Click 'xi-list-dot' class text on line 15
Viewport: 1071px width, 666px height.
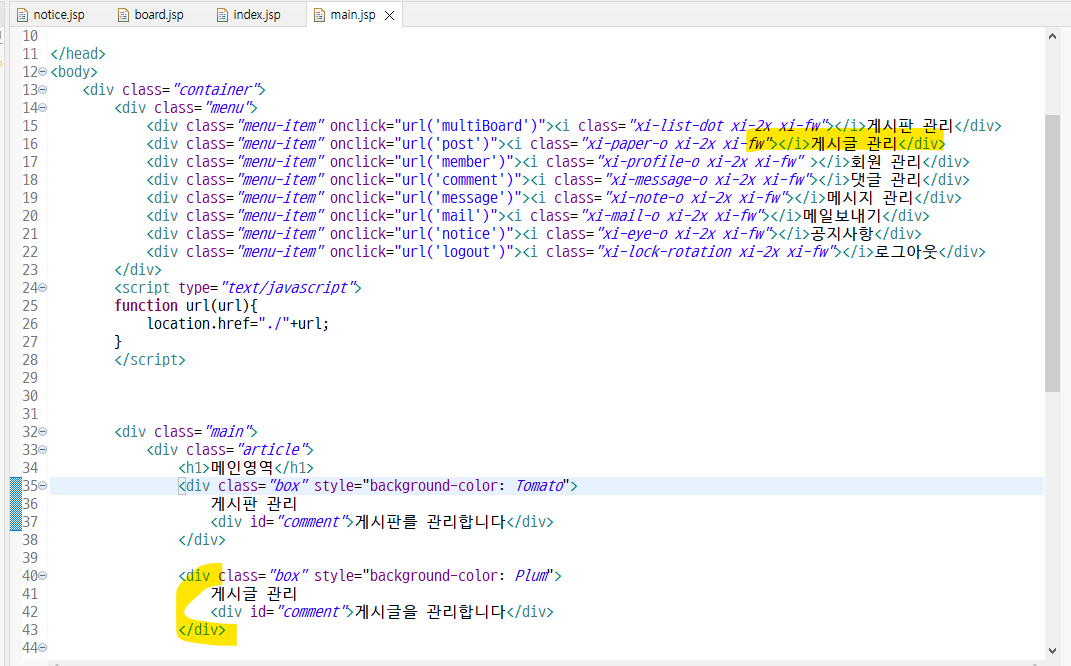point(680,126)
